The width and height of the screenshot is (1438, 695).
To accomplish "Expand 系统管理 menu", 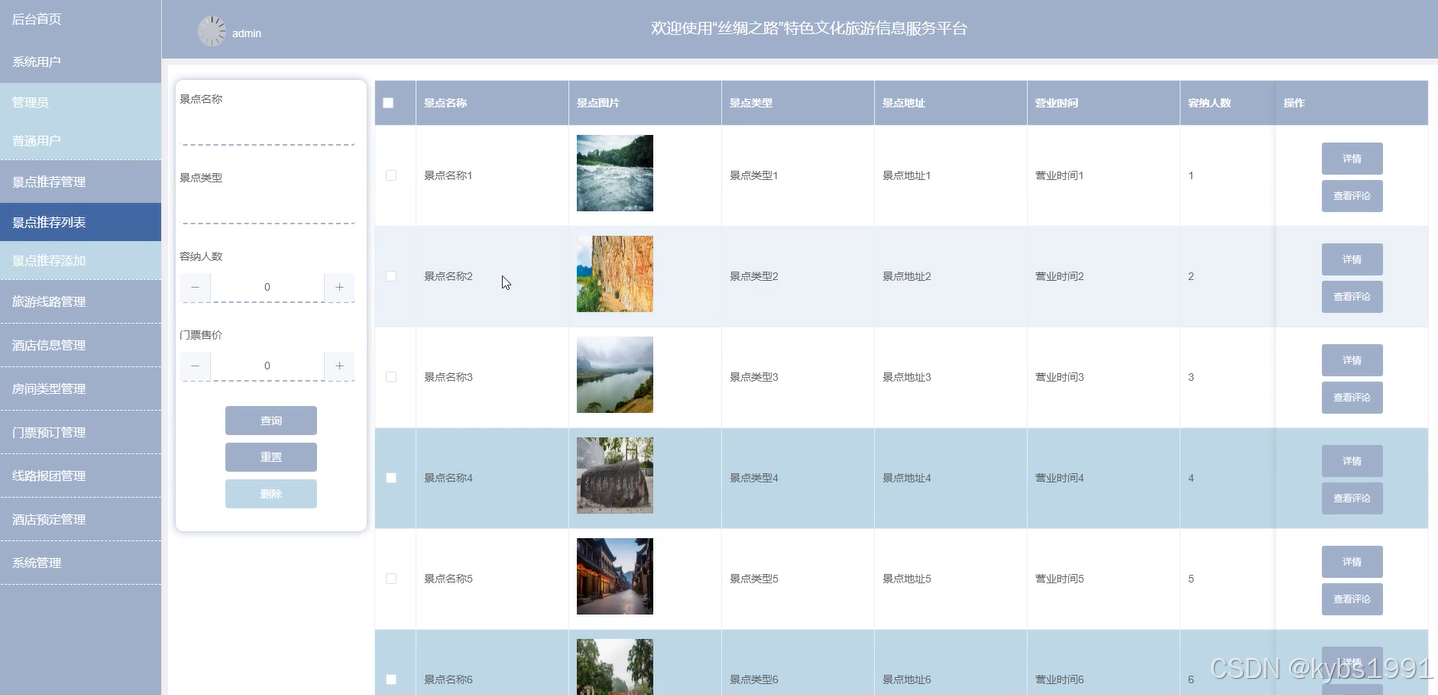I will click(x=80, y=563).
